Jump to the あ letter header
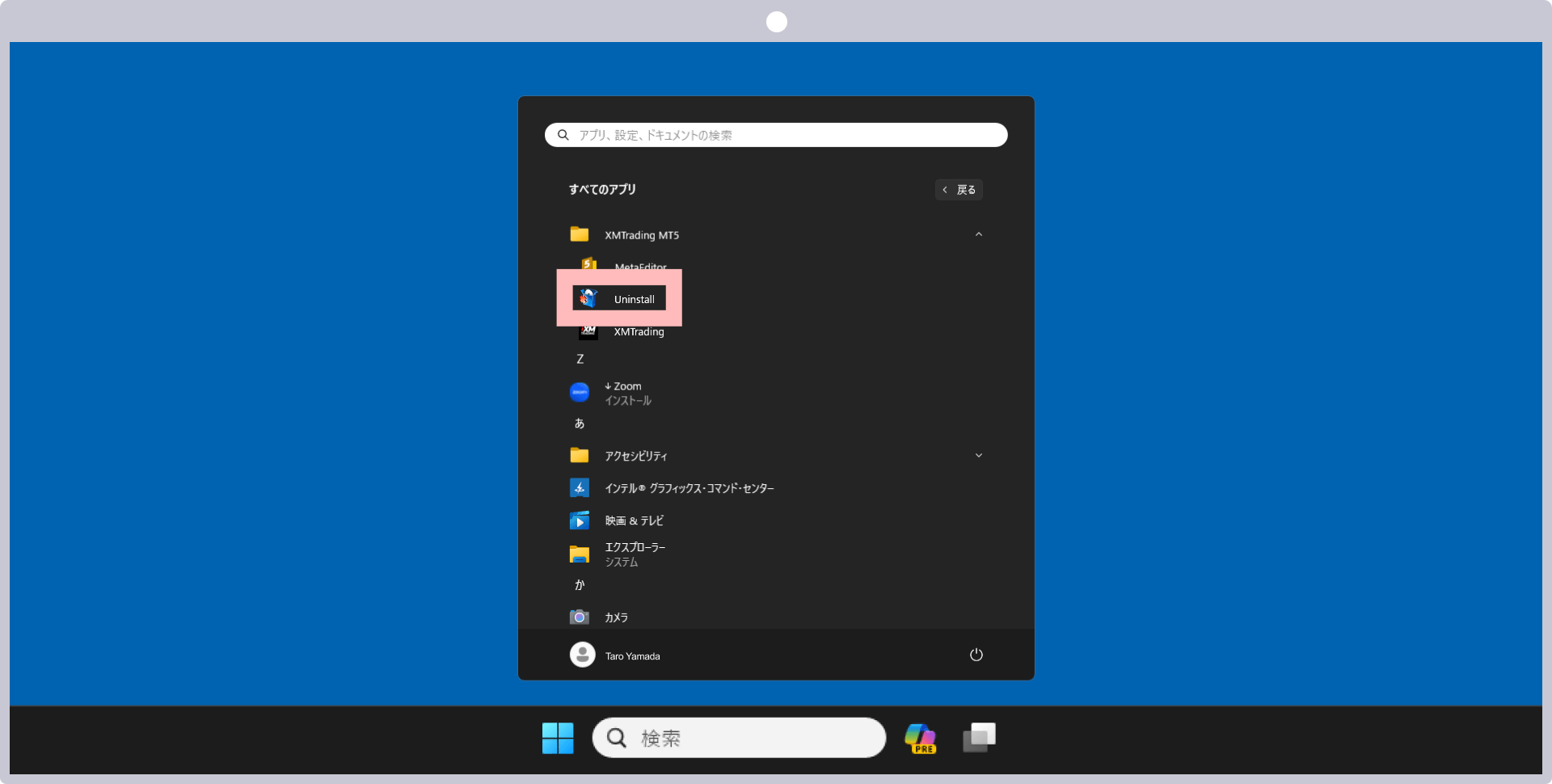 tap(580, 424)
